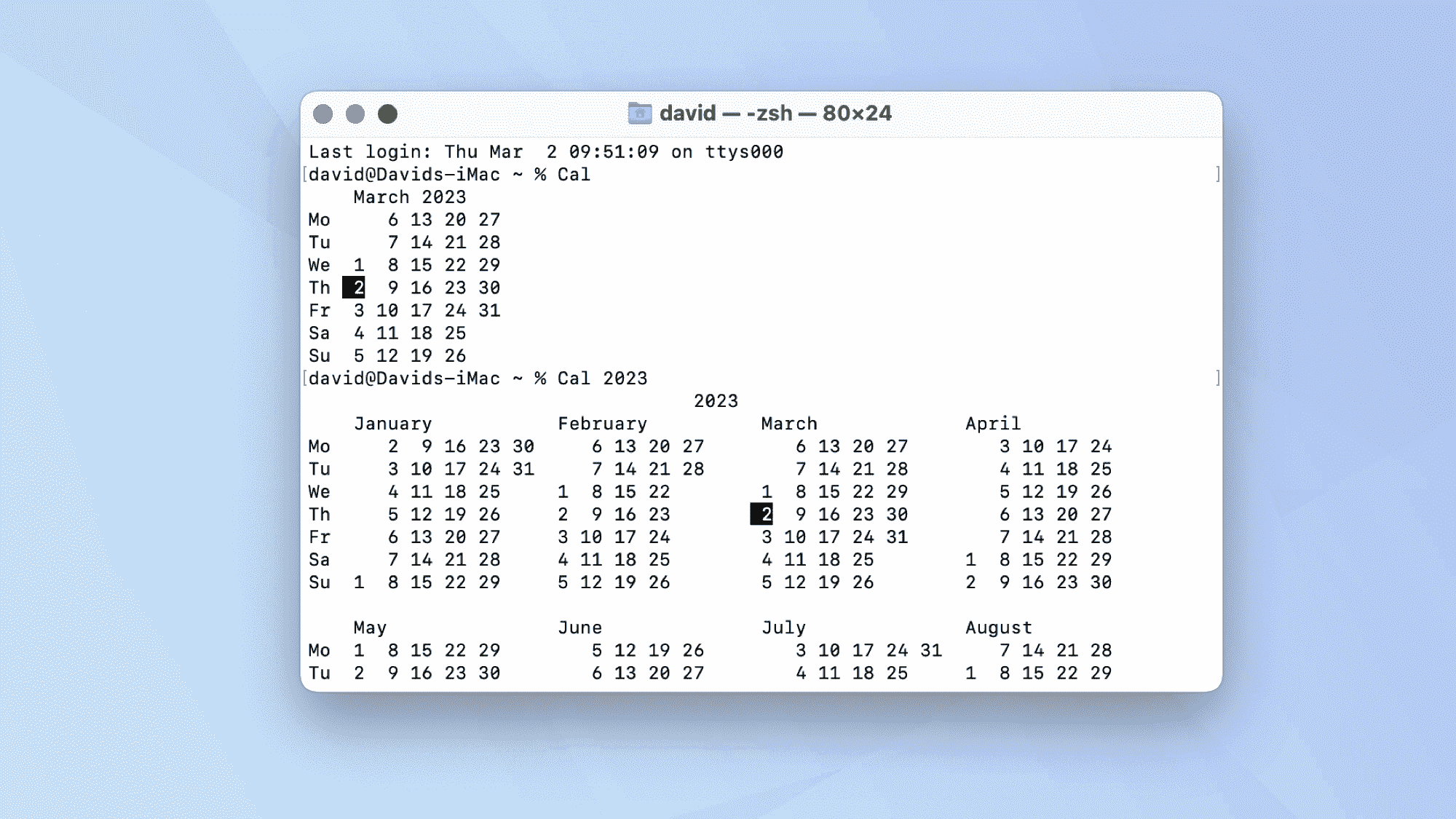
Task: Click the 'July' month heading
Action: click(x=784, y=628)
